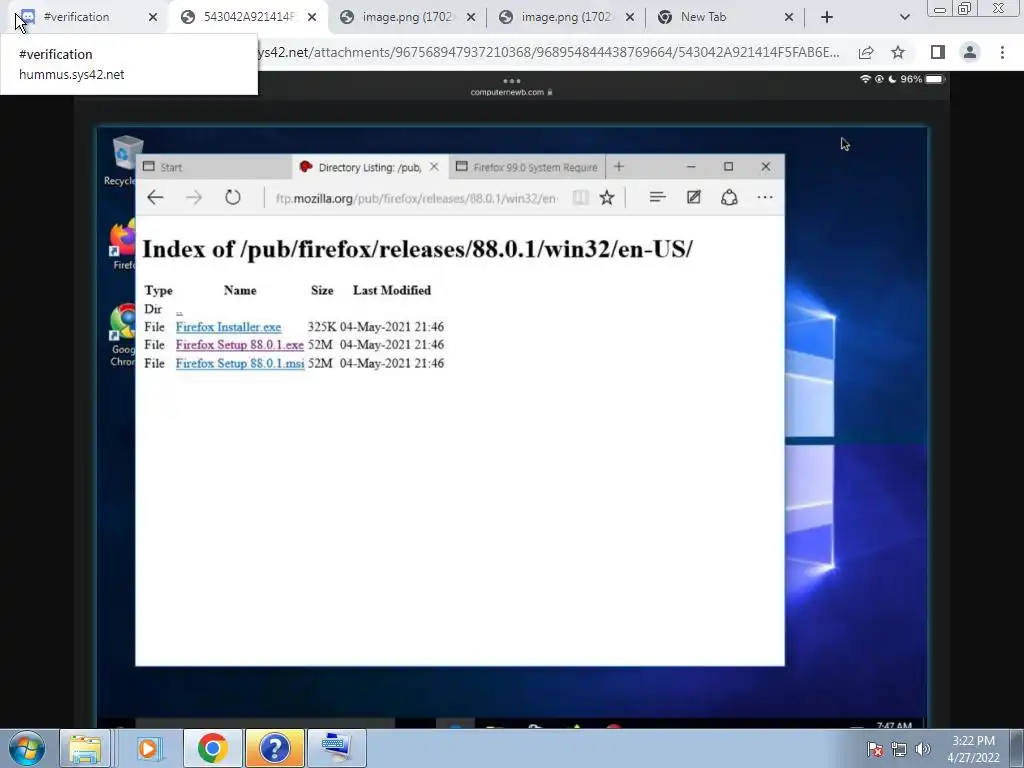Image resolution: width=1024 pixels, height=768 pixels.
Task: Switch to Chrome in the taskbar
Action: pos(212,748)
